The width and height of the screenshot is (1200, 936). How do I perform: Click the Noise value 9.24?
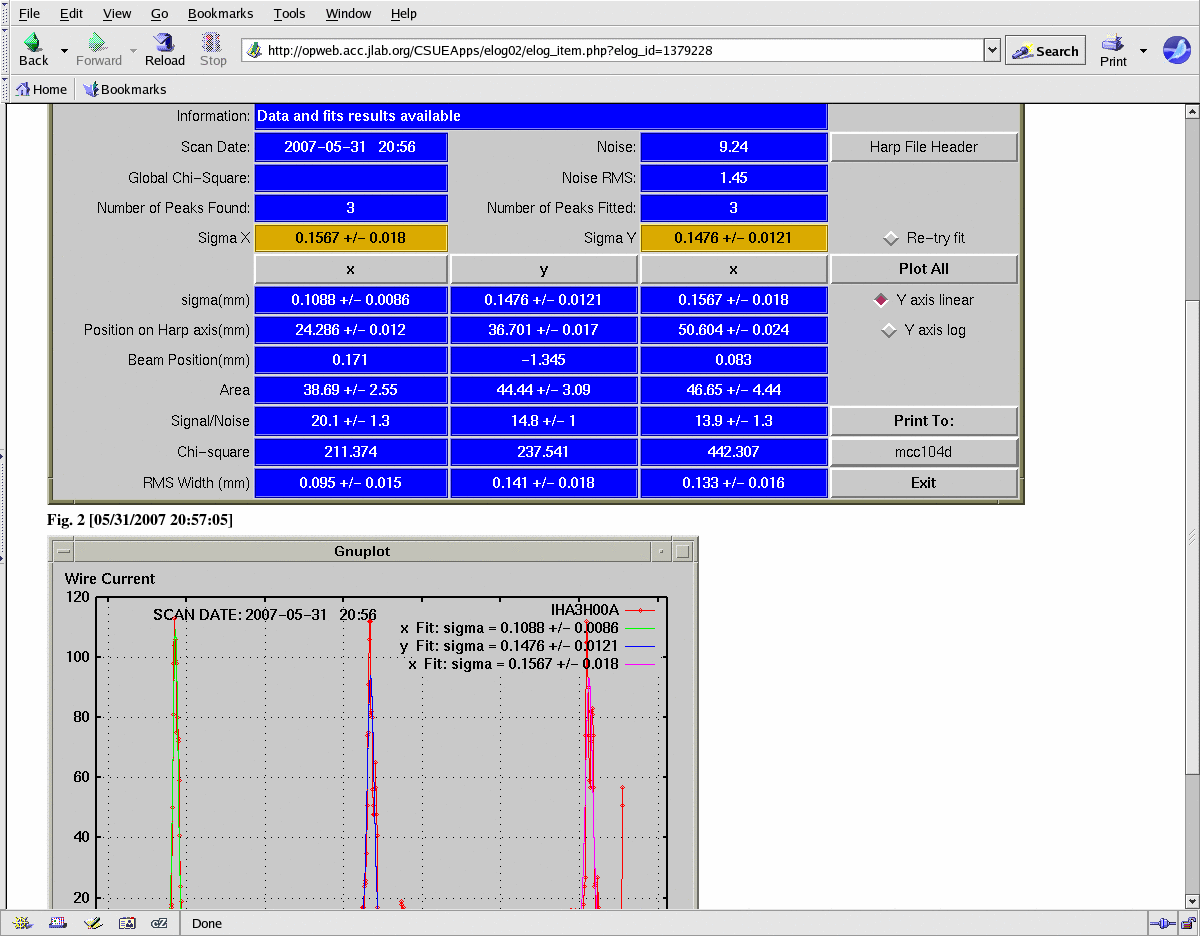734,147
